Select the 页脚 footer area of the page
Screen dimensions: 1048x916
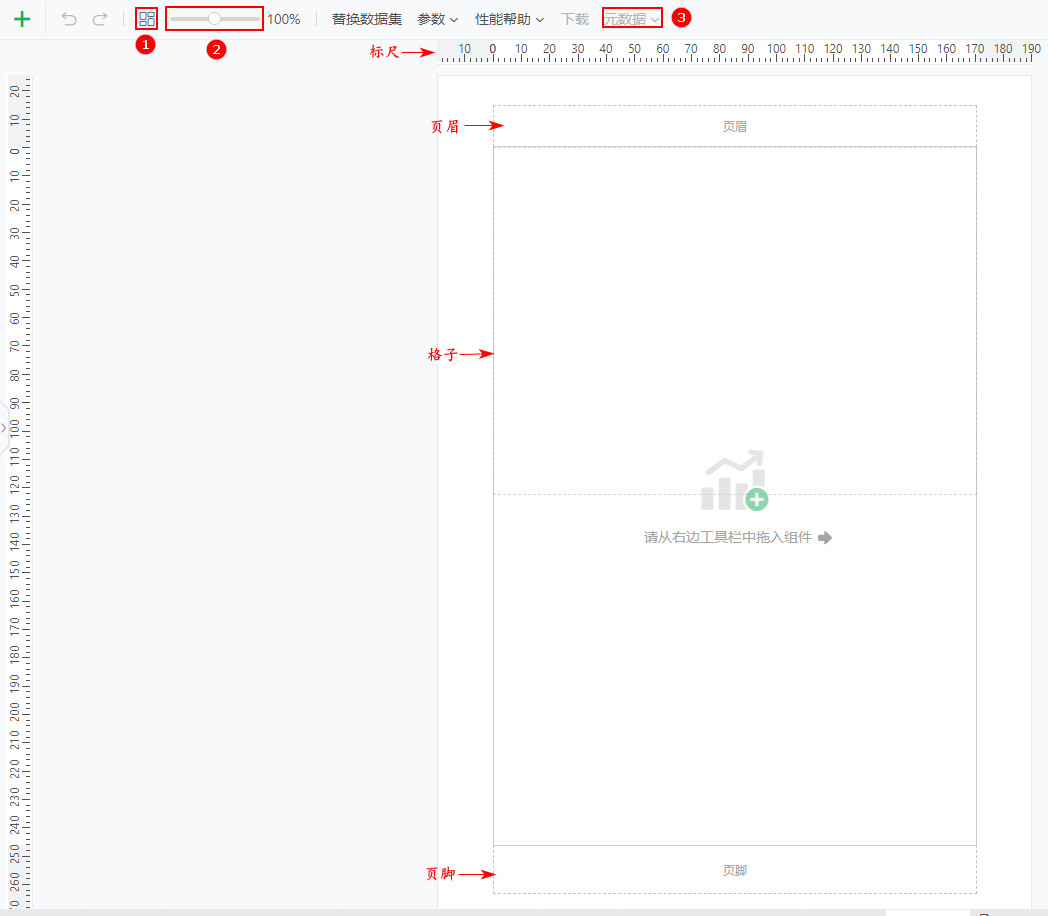pyautogui.click(x=735, y=870)
